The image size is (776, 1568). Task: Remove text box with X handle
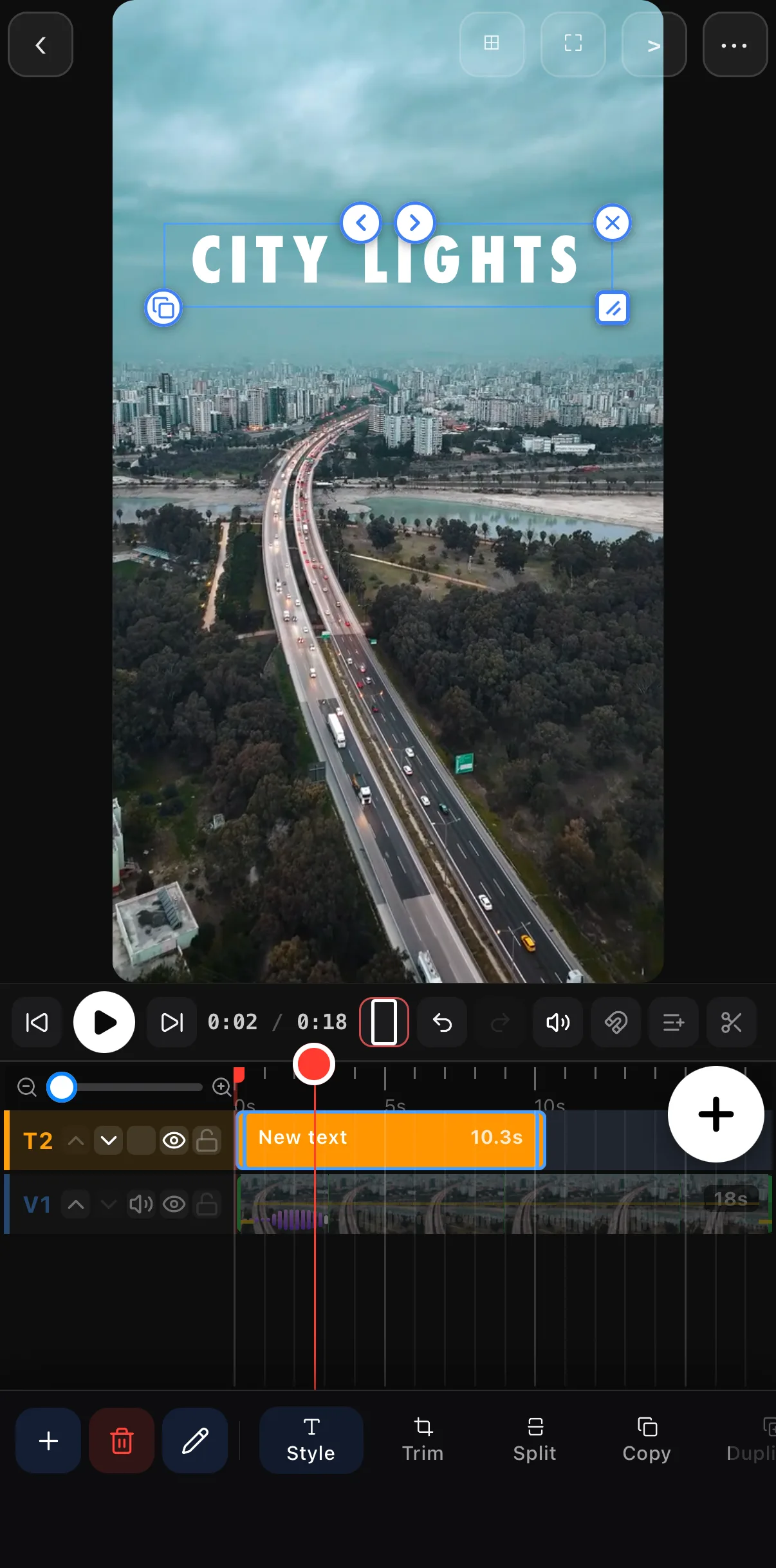[x=612, y=223]
